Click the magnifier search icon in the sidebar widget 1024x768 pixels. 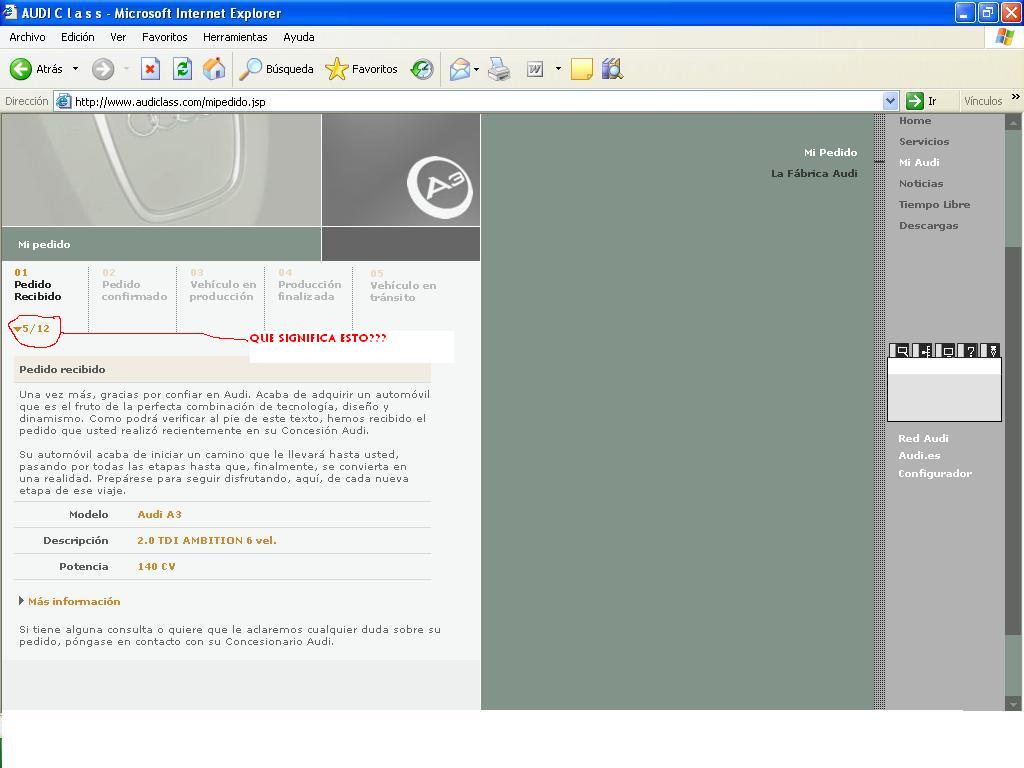902,351
